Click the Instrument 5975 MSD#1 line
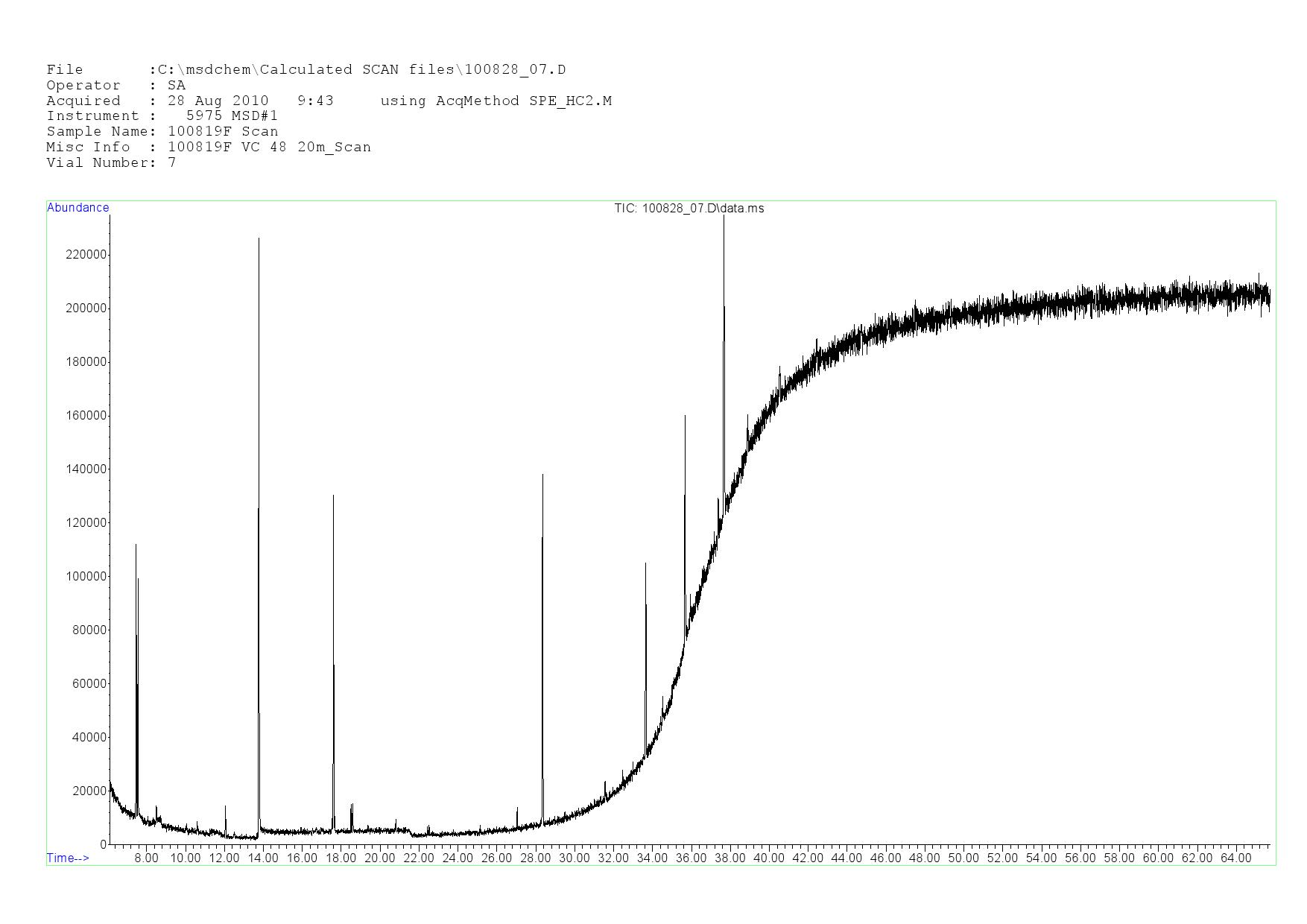The height and width of the screenshot is (924, 1307). [x=162, y=115]
